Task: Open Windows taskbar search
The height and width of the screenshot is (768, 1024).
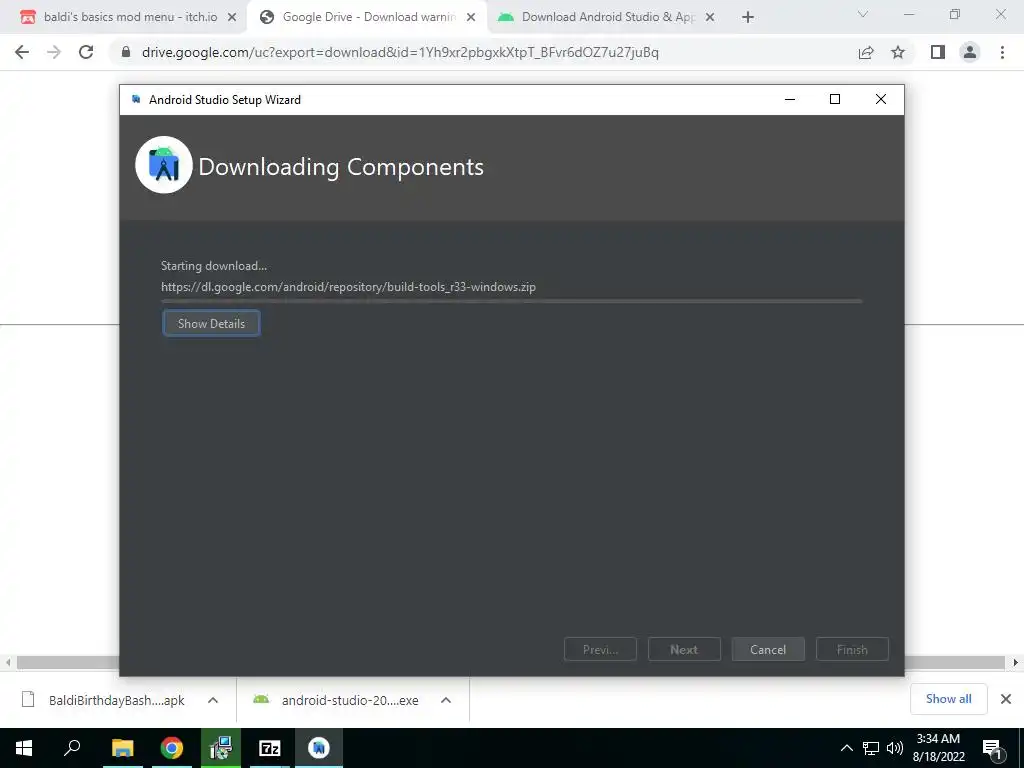Action: click(72, 748)
